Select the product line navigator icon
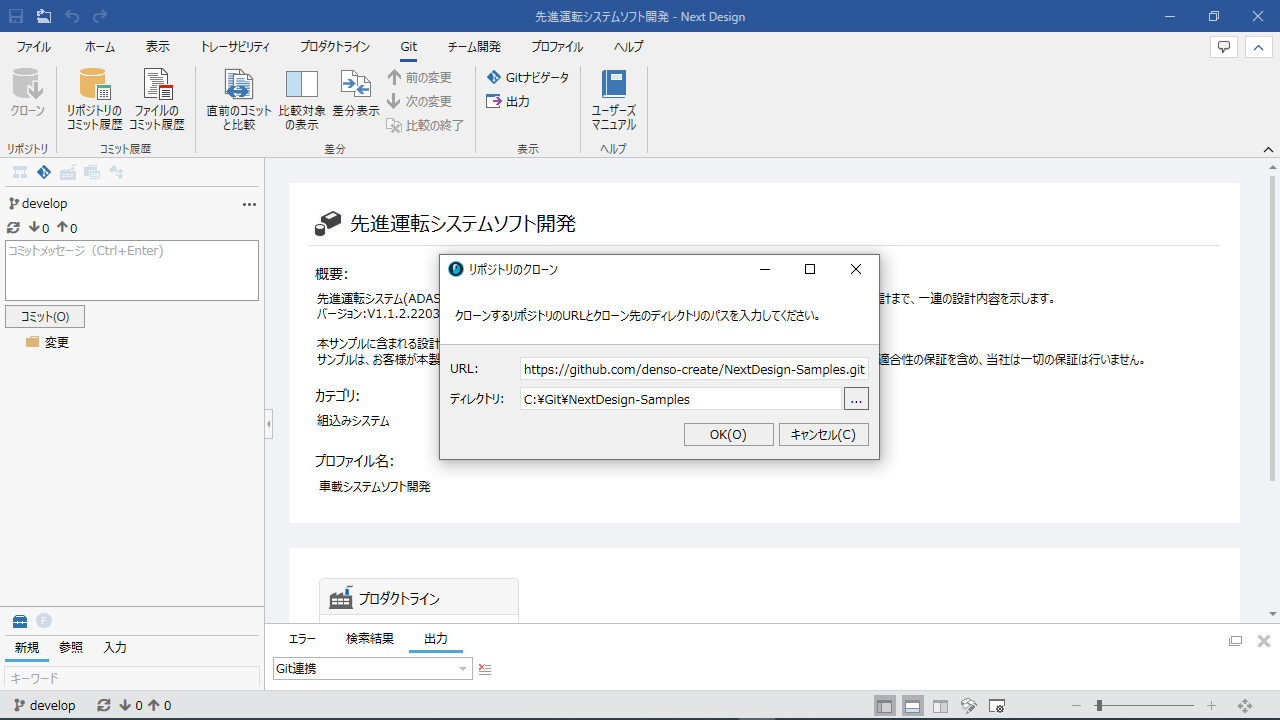The width and height of the screenshot is (1280, 720). click(x=68, y=172)
